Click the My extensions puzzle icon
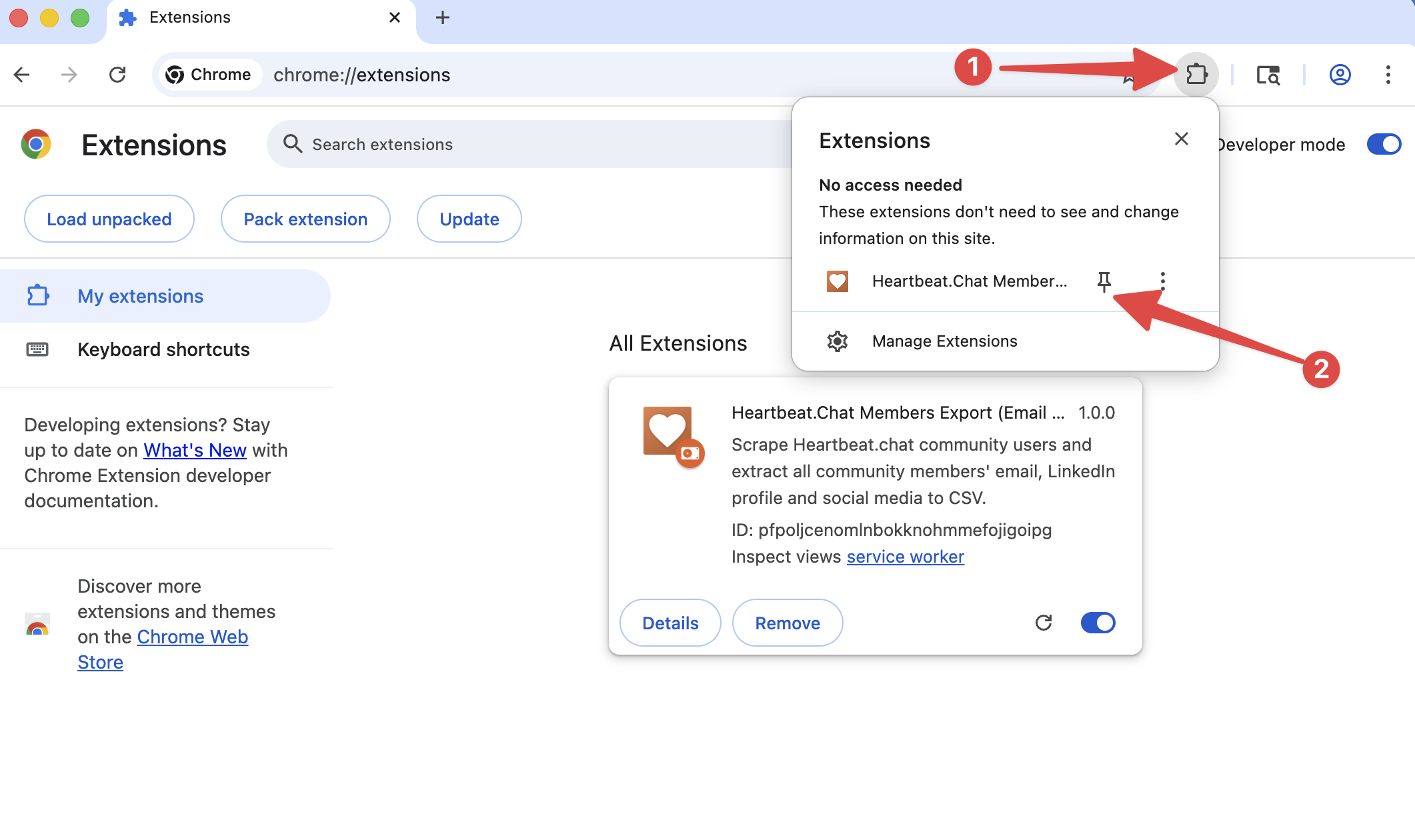The image size is (1415, 840). (x=38, y=295)
